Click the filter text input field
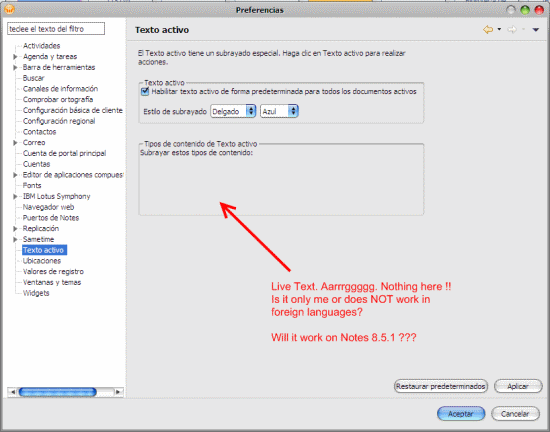 (x=56, y=29)
